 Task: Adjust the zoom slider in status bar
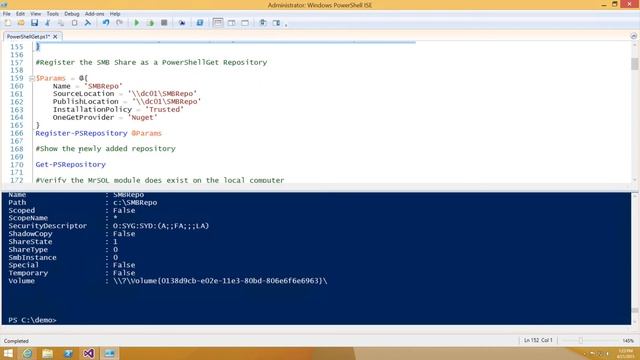pos(580,340)
